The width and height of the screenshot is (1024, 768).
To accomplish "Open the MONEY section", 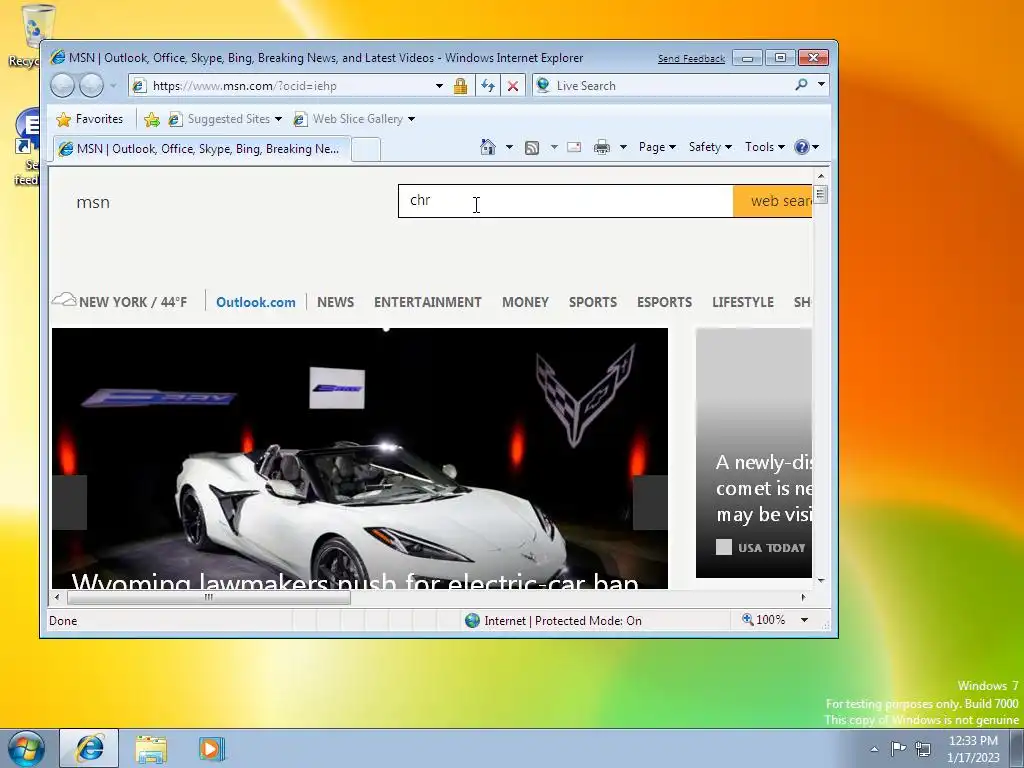I will pos(526,302).
